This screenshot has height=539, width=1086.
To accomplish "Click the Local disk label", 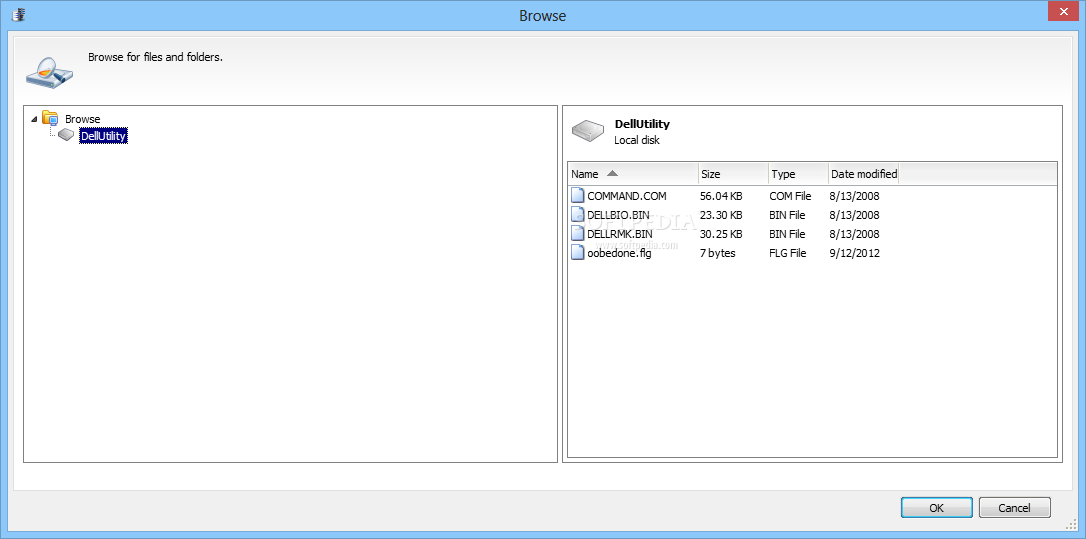I will click(637, 140).
